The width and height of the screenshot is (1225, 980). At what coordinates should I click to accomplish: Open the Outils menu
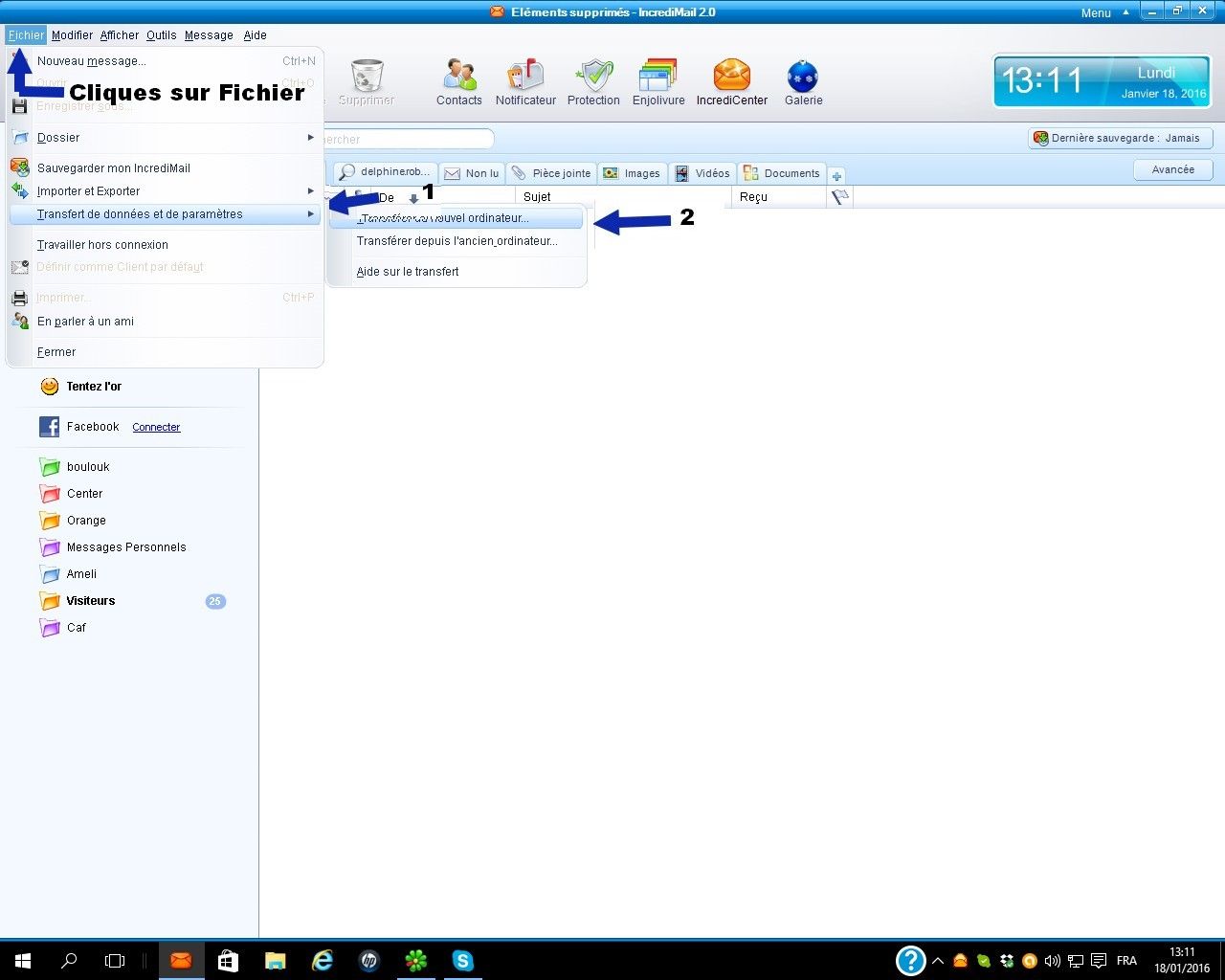pyautogui.click(x=161, y=35)
